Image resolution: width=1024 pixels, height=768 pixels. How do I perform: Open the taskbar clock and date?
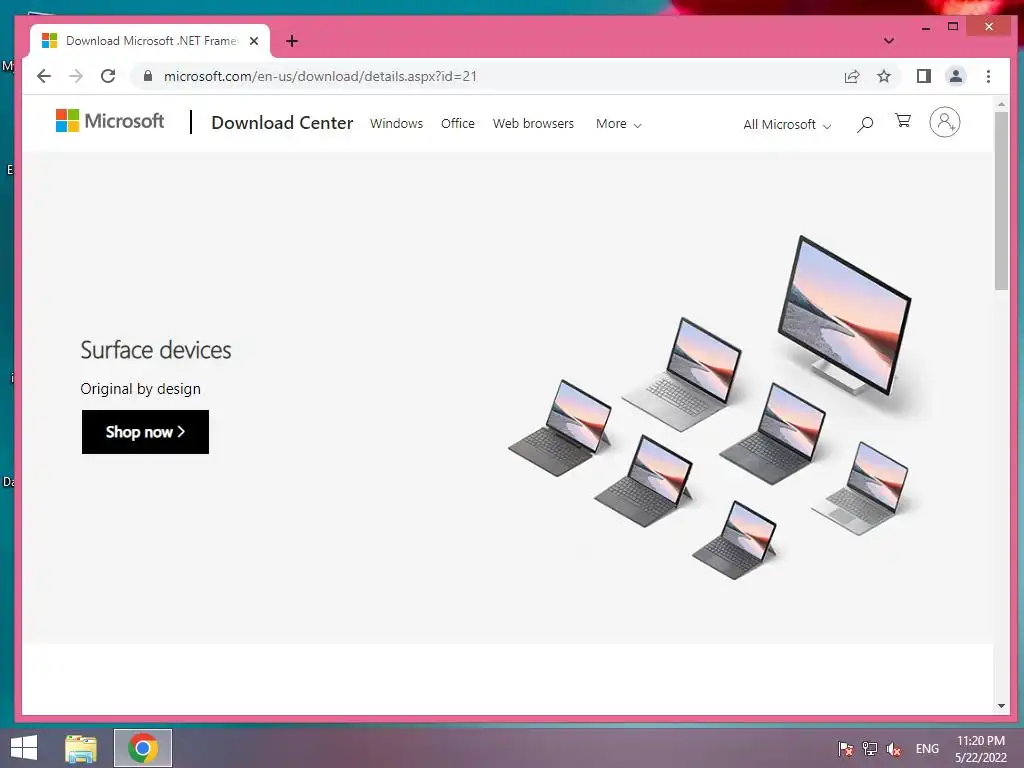point(981,749)
